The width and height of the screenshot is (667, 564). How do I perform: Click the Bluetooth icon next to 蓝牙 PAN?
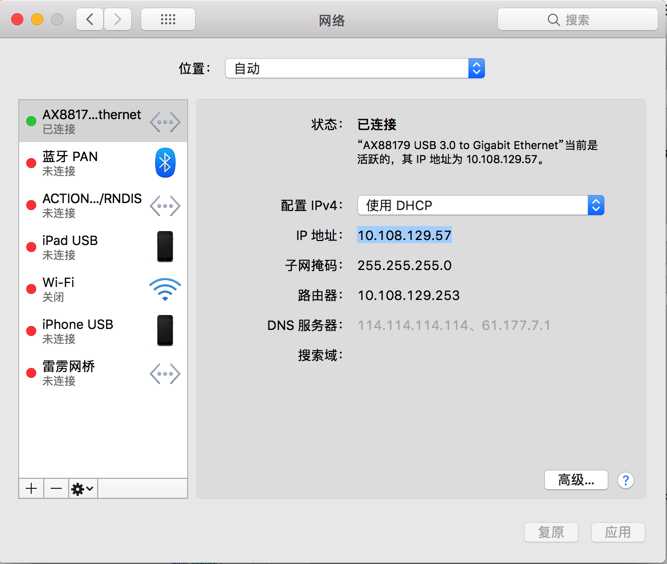point(165,163)
